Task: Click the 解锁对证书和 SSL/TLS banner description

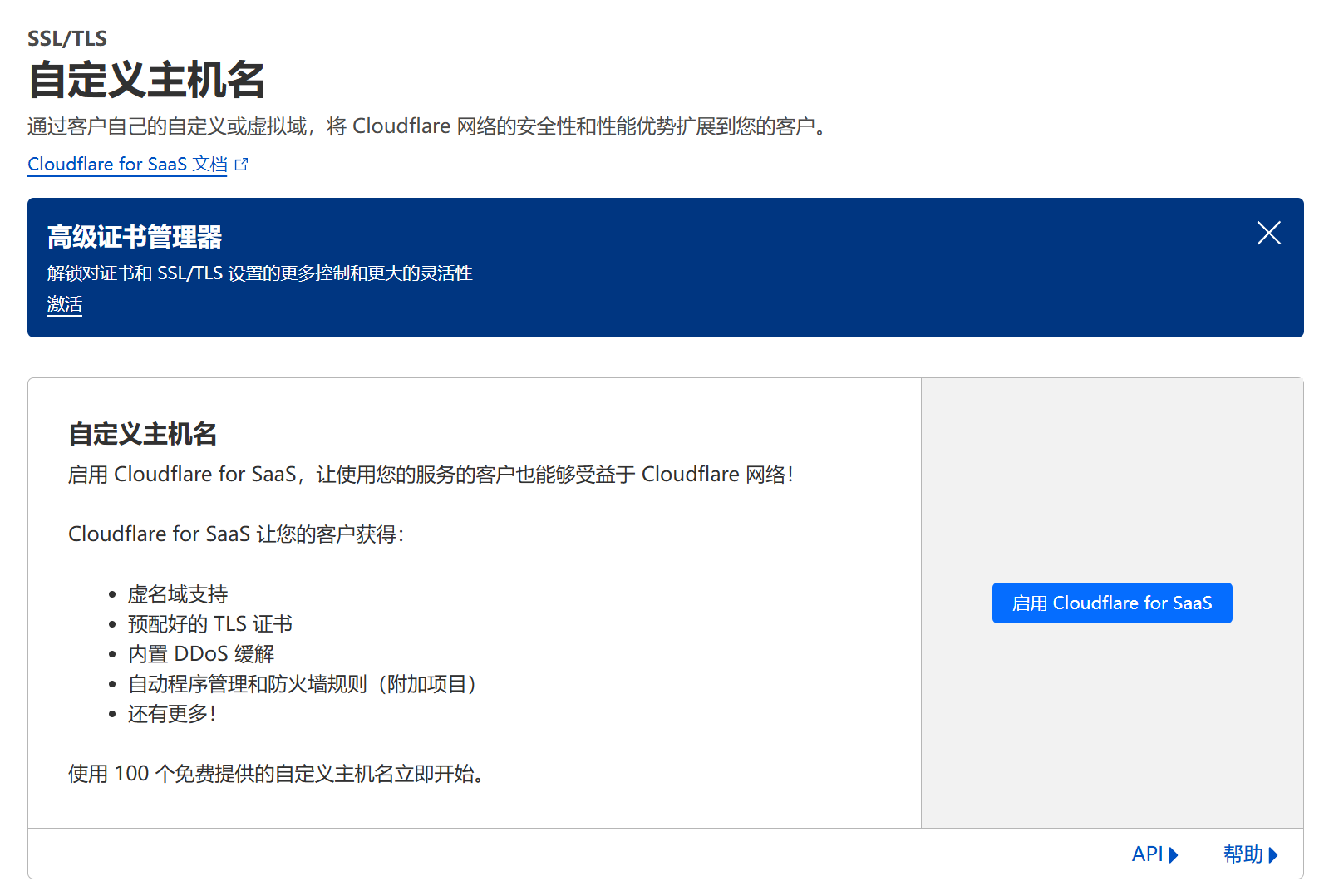Action: [x=260, y=273]
